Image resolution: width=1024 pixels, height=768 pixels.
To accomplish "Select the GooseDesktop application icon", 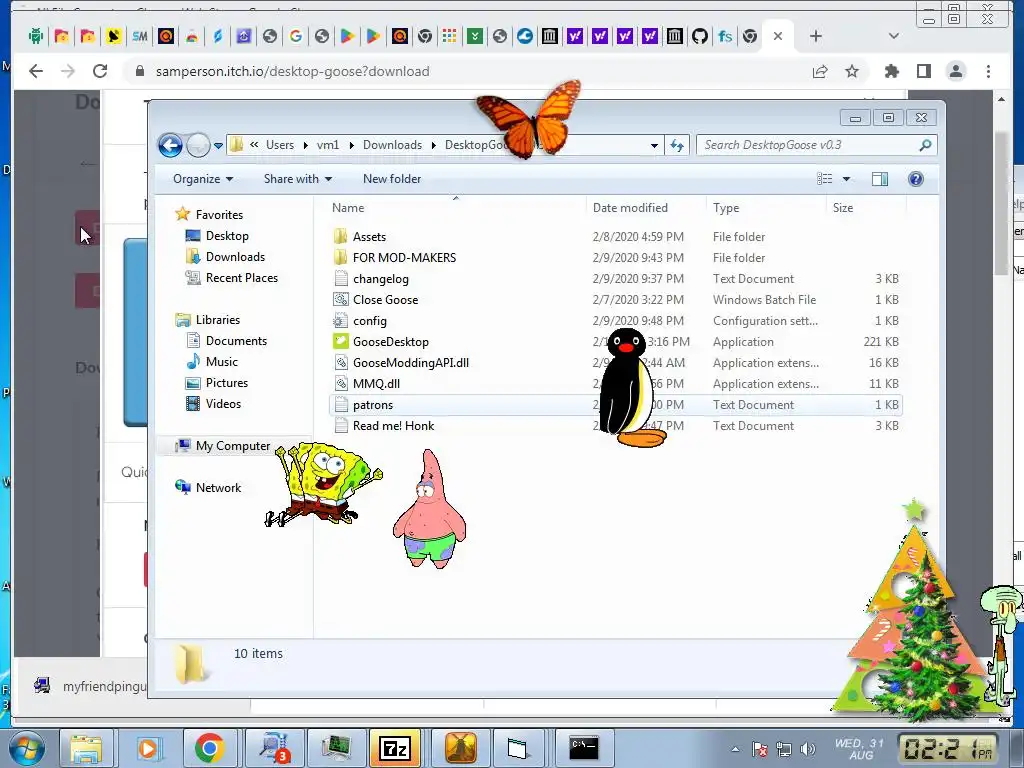I will pyautogui.click(x=340, y=342).
